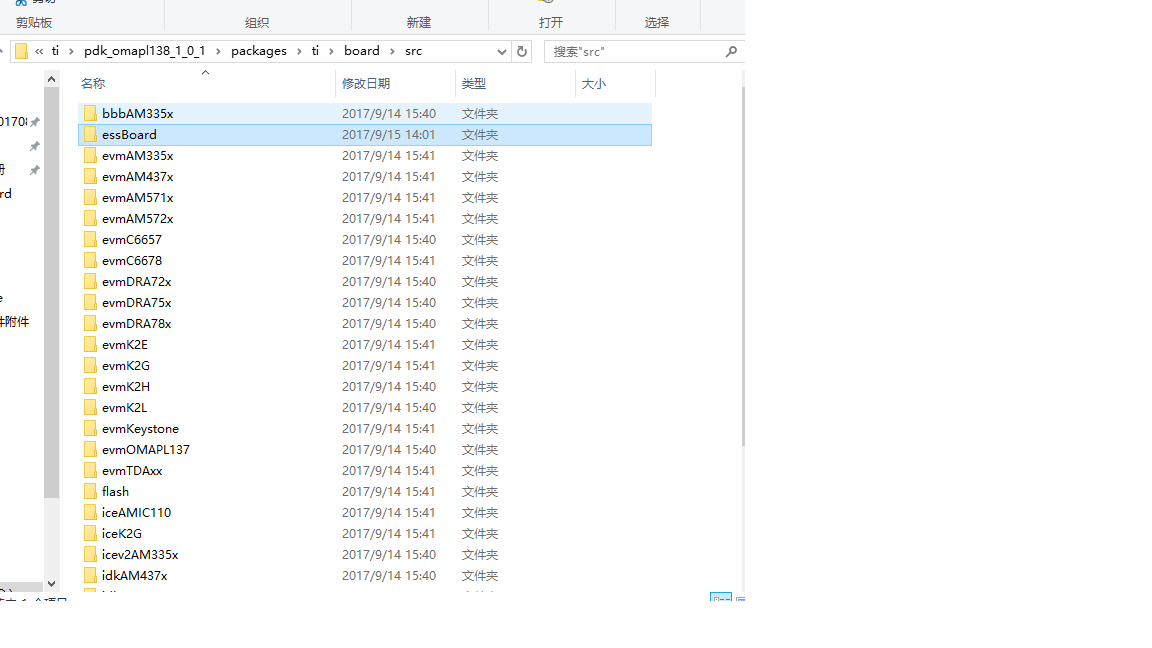
Task: Click the iceK2G folder name
Action: [122, 533]
